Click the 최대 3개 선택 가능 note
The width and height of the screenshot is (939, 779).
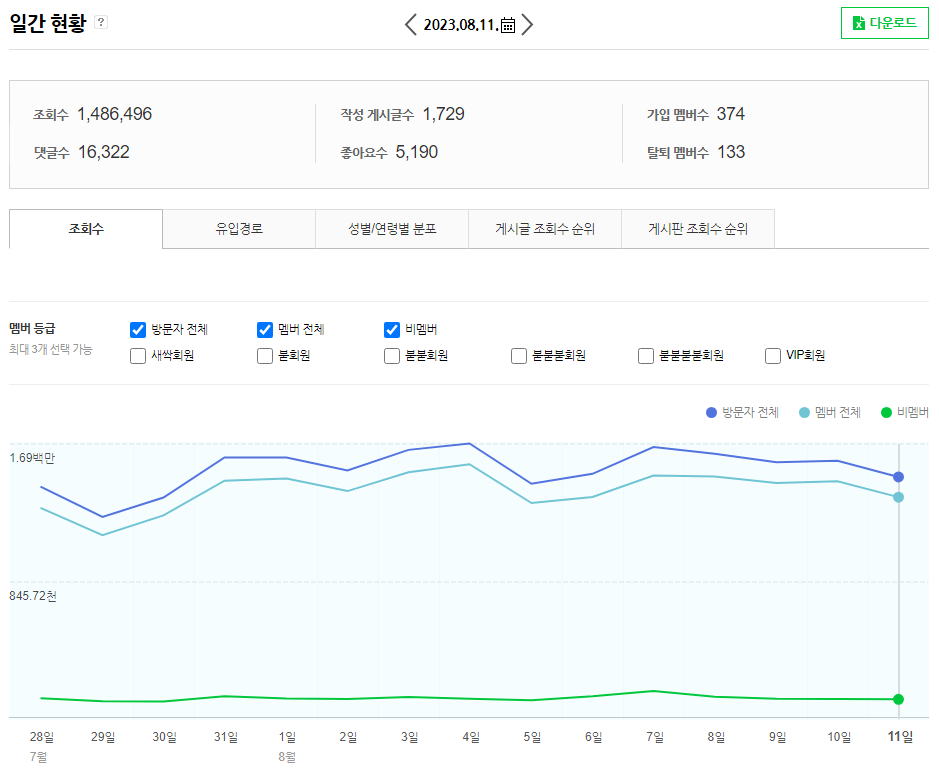point(51,350)
